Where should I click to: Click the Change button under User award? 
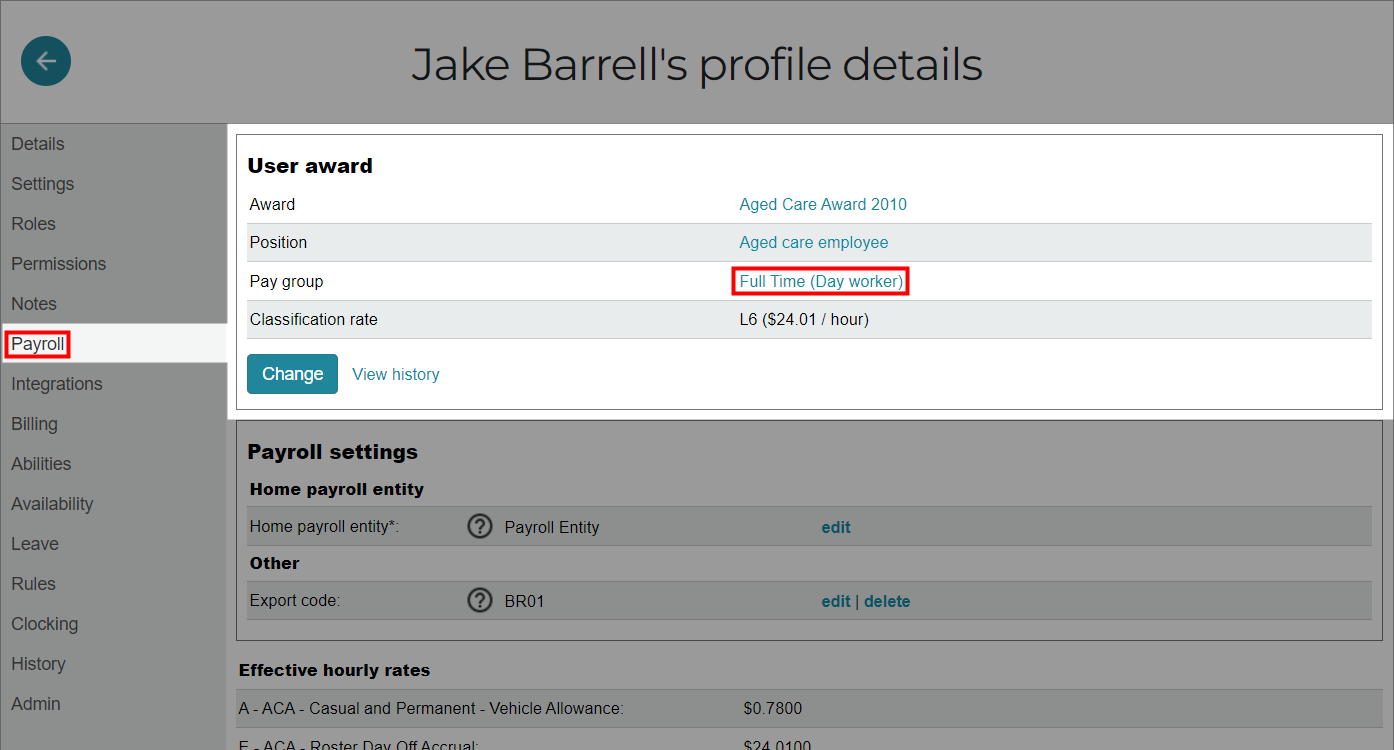(292, 373)
